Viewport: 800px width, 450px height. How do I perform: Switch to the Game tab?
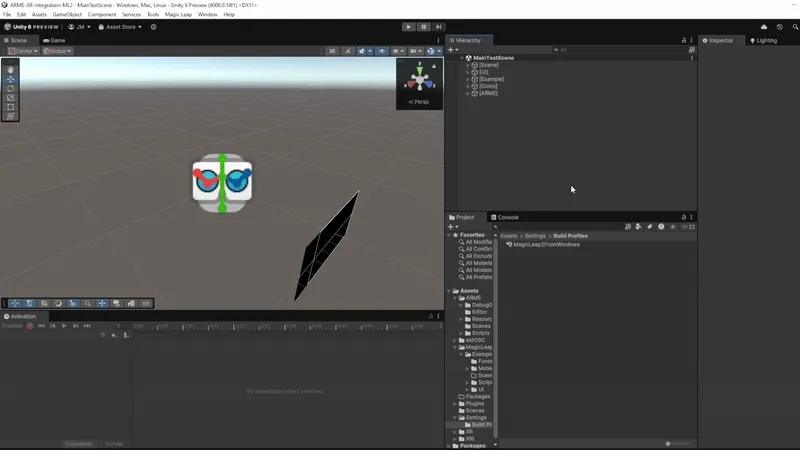coord(54,40)
